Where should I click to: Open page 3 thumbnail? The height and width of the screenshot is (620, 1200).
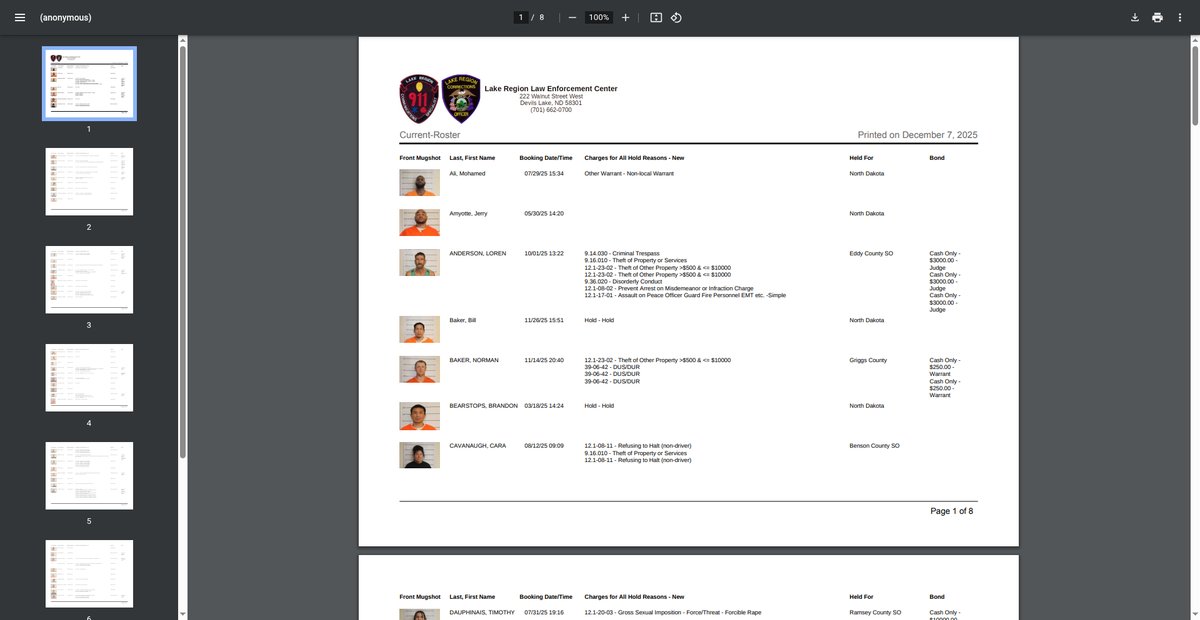[x=89, y=279]
